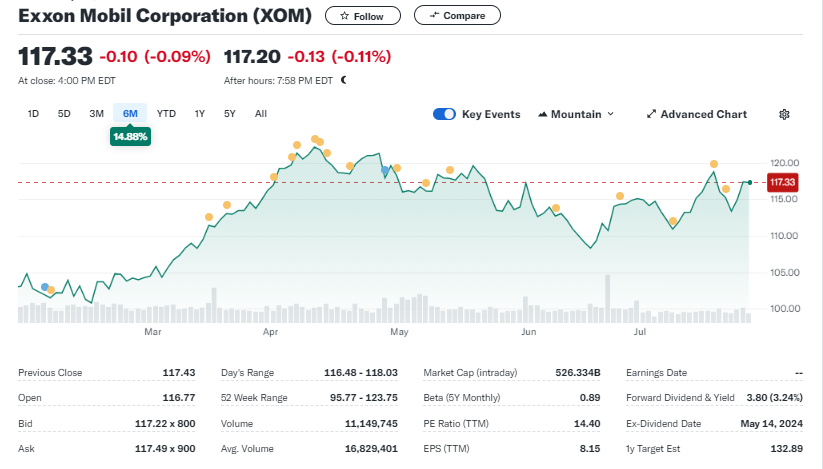Click Ex-Dividend Date May 14, 2024
The image size is (823, 469).
[772, 423]
